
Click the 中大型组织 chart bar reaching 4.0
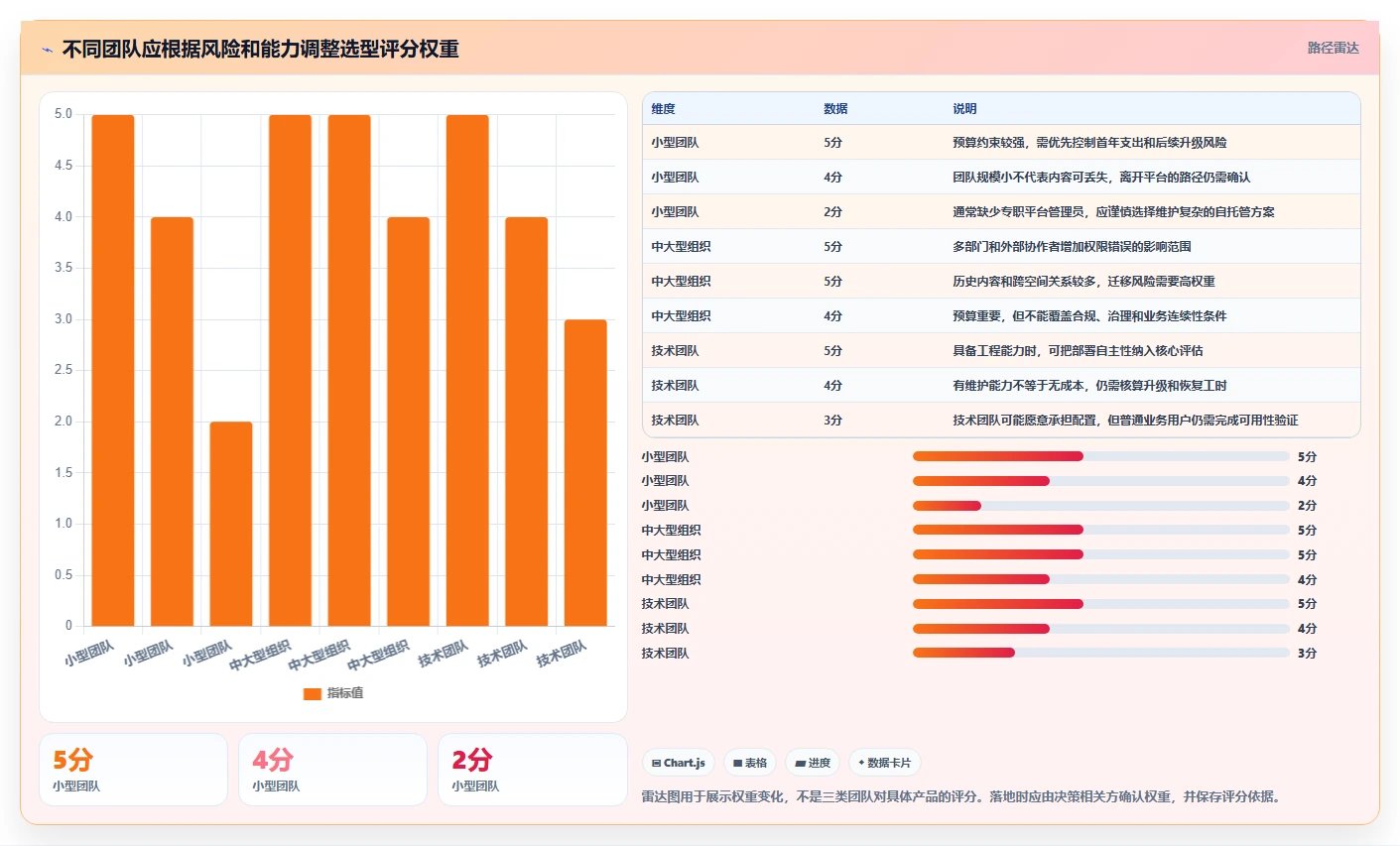[408, 422]
